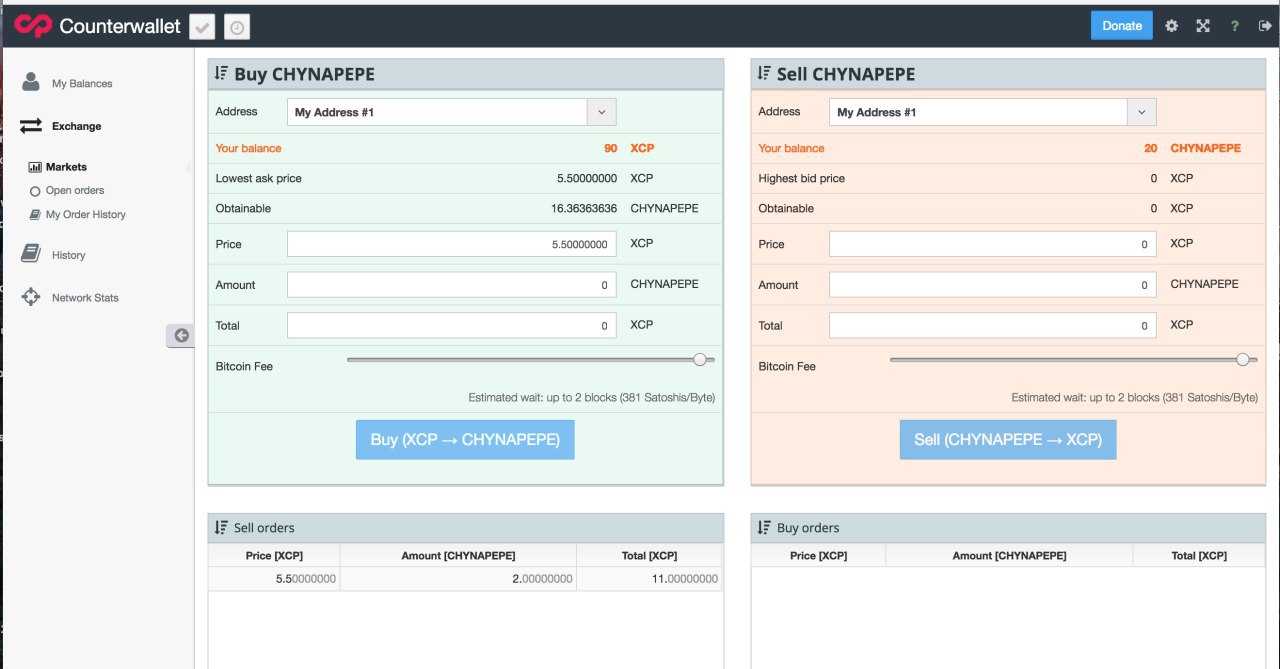1280x669 pixels.
Task: Click Sell (CHYNAPEPE → XCP) button
Action: [x=1008, y=440]
